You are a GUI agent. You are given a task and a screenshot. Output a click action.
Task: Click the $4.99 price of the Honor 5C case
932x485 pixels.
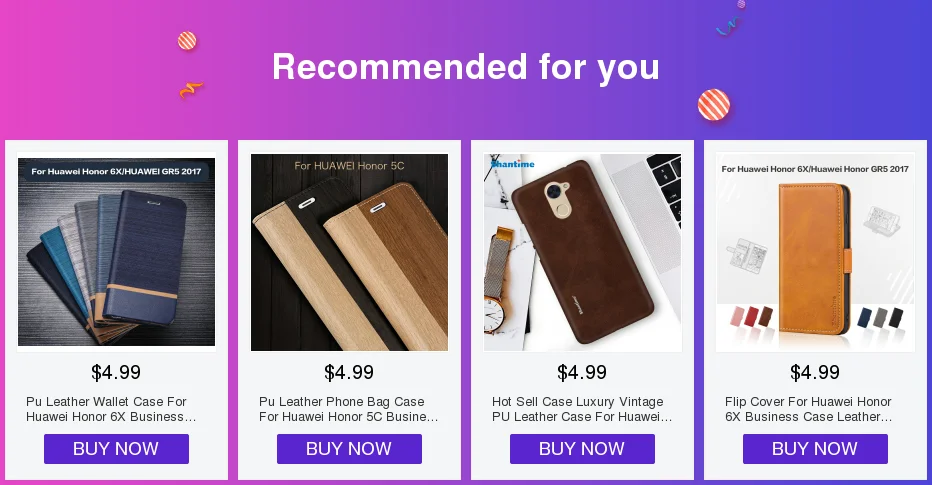tap(349, 373)
